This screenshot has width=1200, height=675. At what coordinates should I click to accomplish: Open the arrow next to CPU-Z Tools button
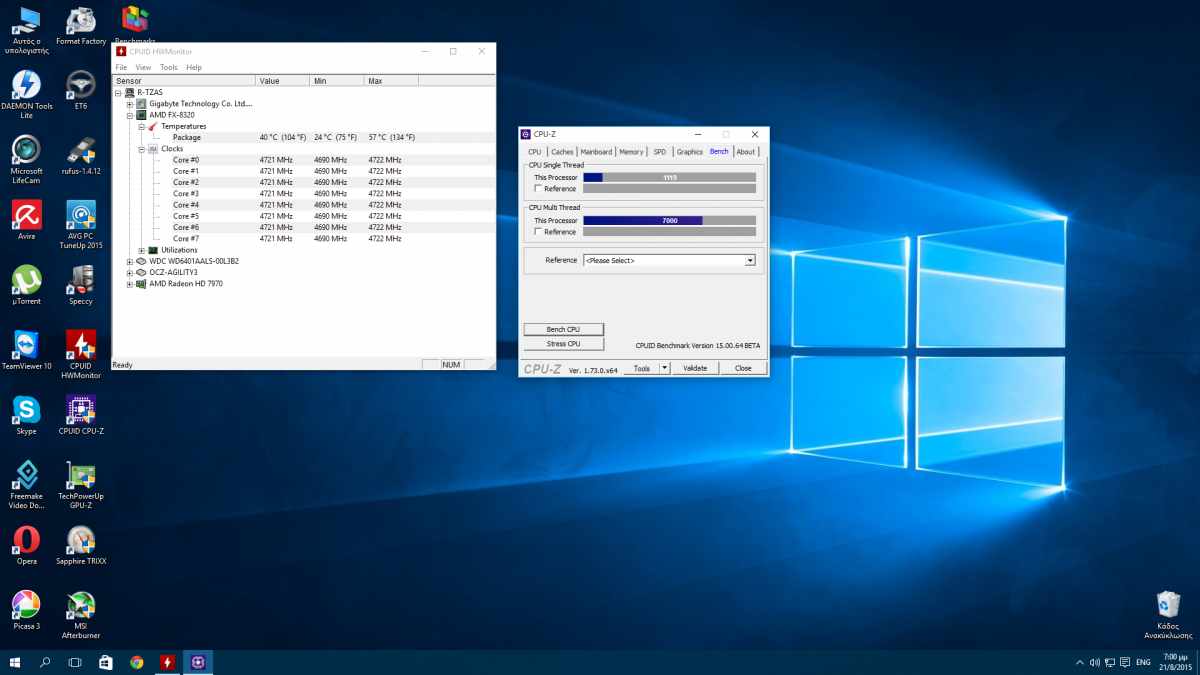[x=664, y=368]
